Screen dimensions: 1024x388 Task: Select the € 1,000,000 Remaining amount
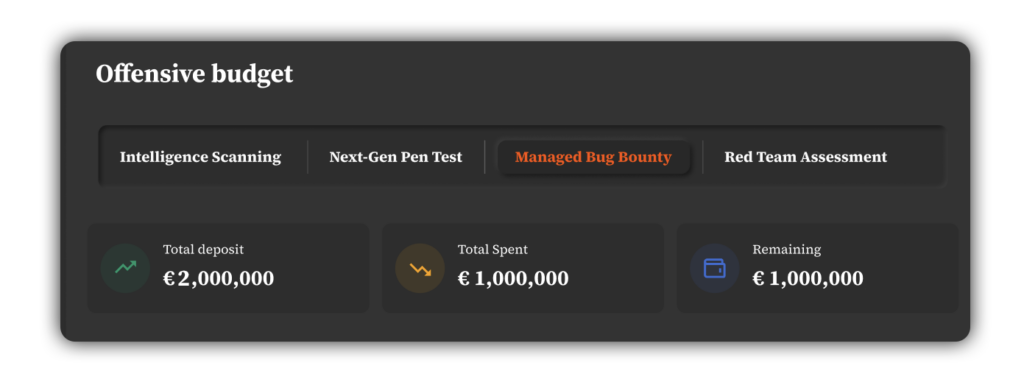tap(808, 279)
